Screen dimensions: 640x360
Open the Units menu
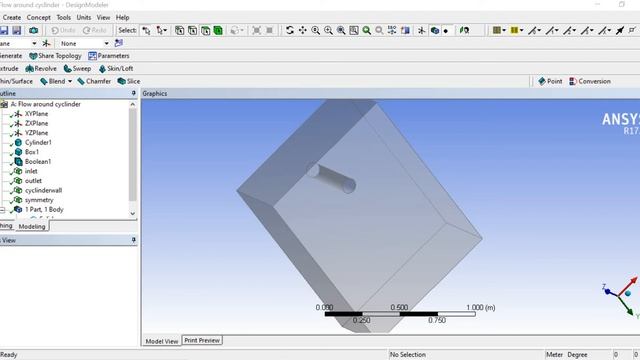point(84,18)
